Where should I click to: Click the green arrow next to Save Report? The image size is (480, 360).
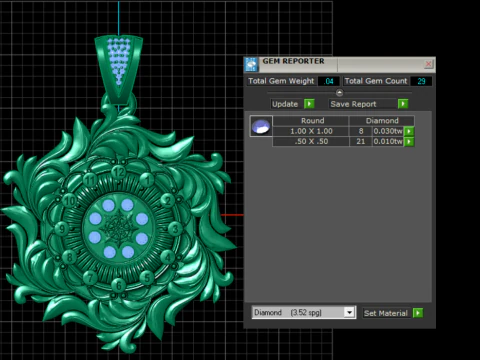[403, 104]
